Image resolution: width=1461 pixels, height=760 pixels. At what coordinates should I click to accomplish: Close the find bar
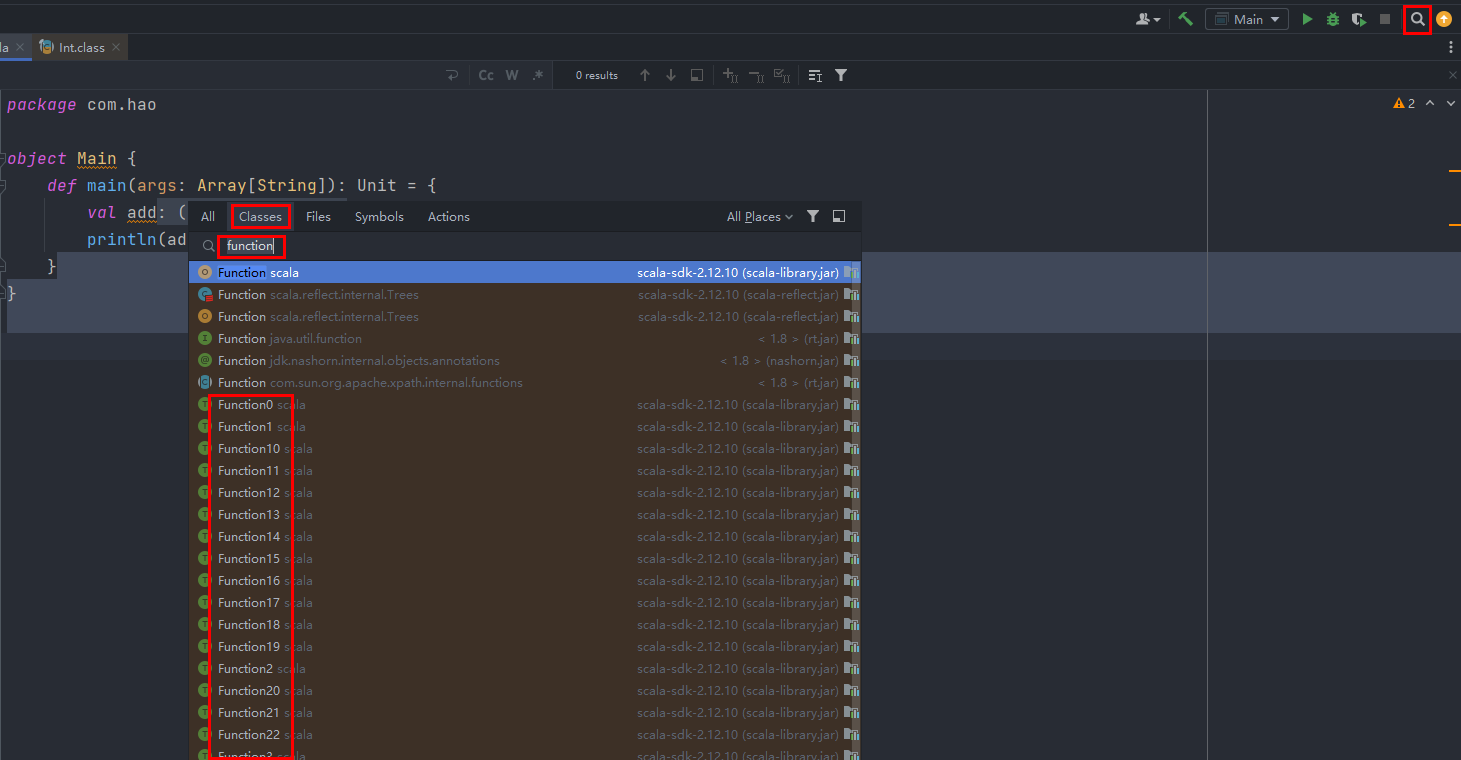pos(1453,75)
